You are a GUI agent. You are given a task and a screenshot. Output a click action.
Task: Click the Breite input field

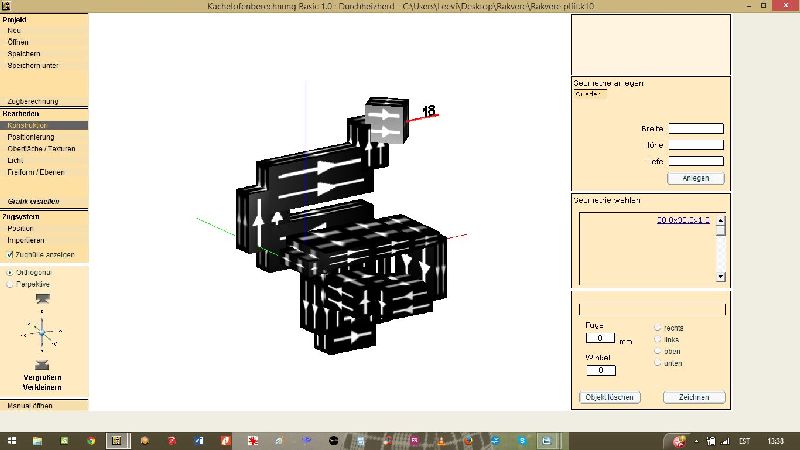[695, 128]
